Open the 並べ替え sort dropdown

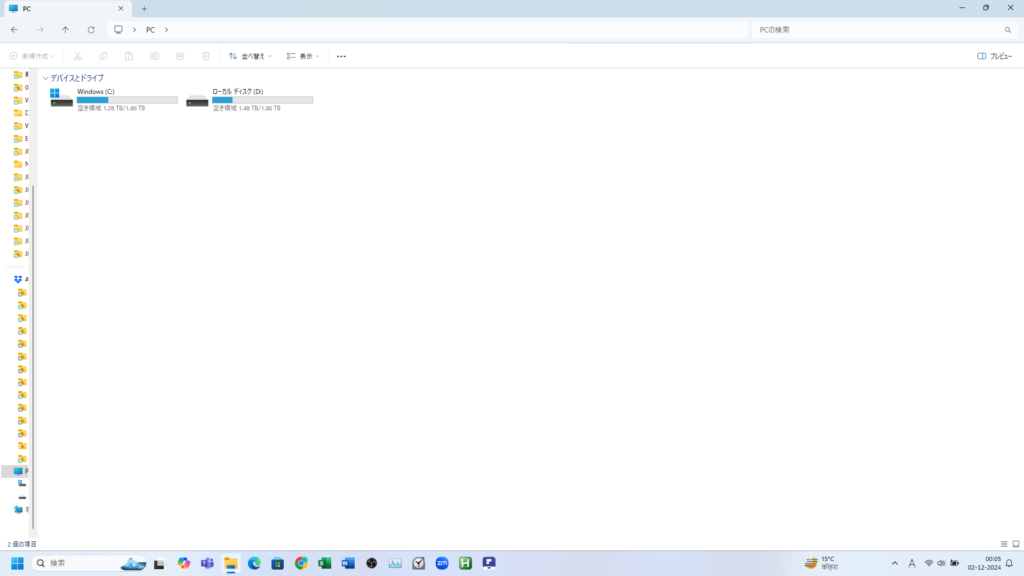click(250, 56)
